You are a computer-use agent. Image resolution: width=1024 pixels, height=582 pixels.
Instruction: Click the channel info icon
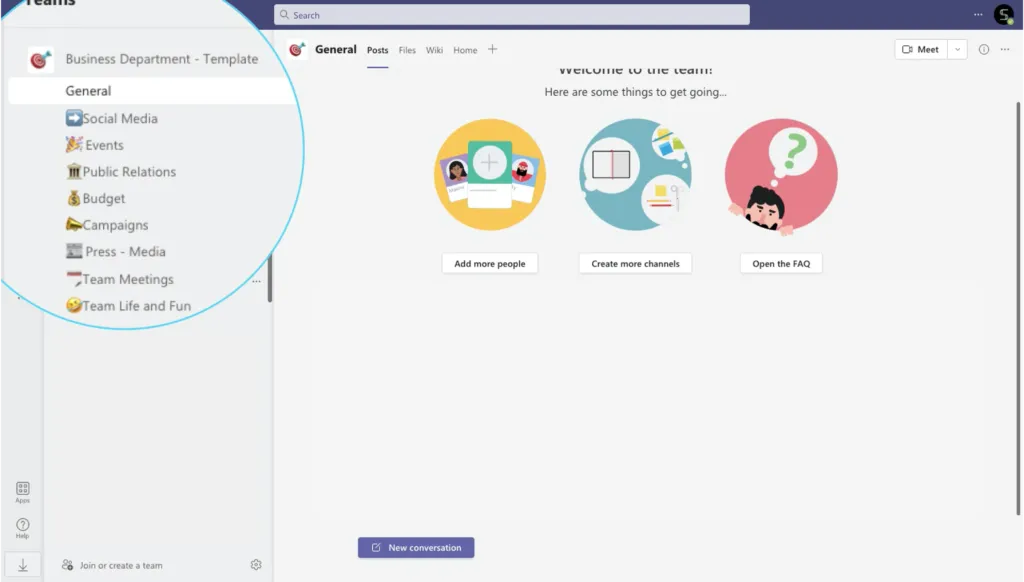point(984,50)
